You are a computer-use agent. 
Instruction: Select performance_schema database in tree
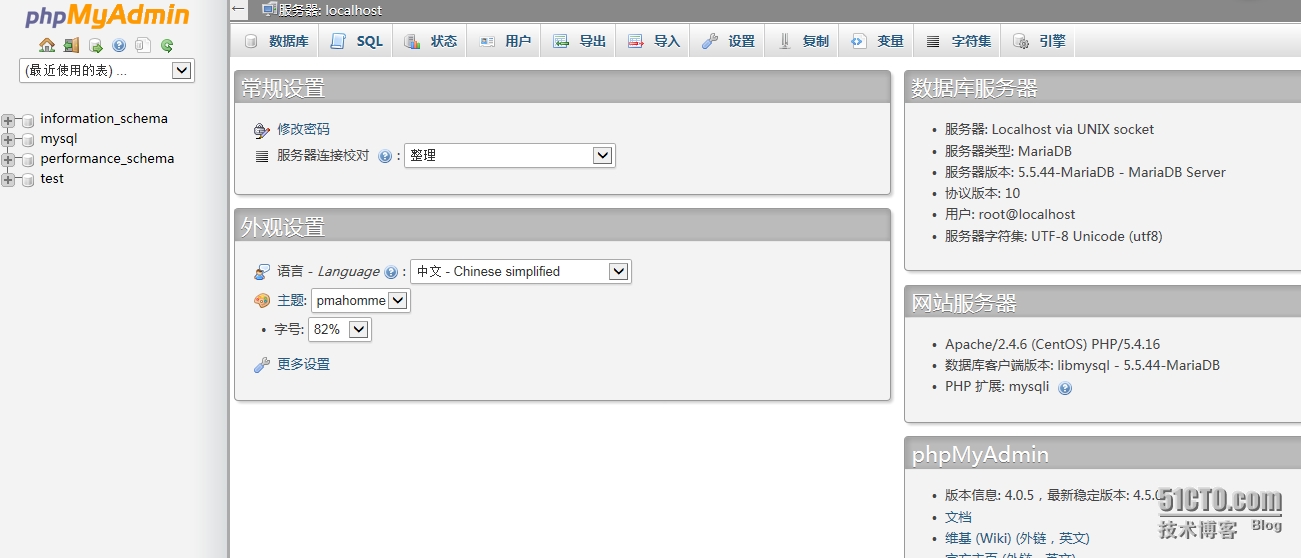coord(107,159)
